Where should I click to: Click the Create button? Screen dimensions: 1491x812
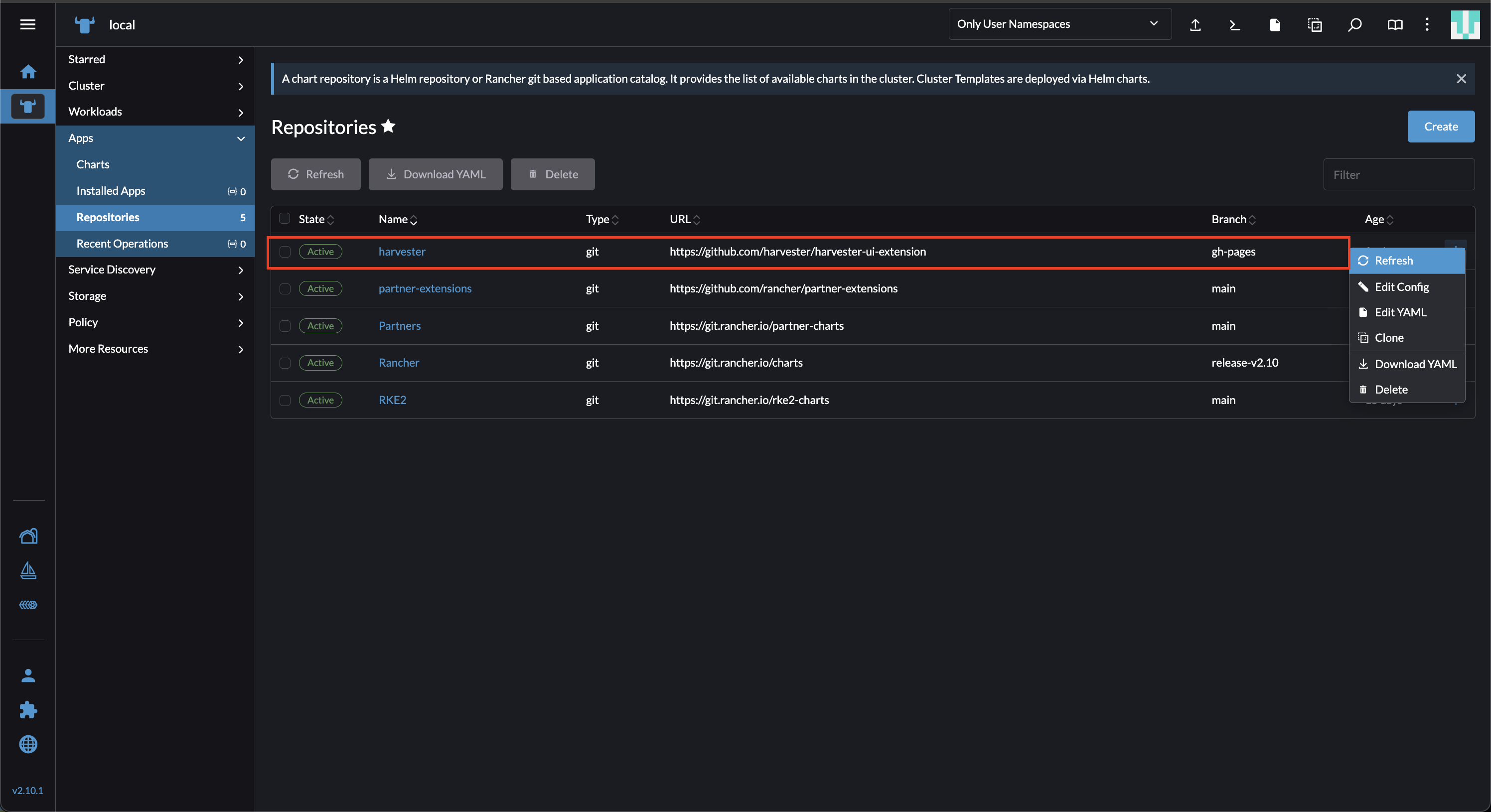pos(1441,126)
